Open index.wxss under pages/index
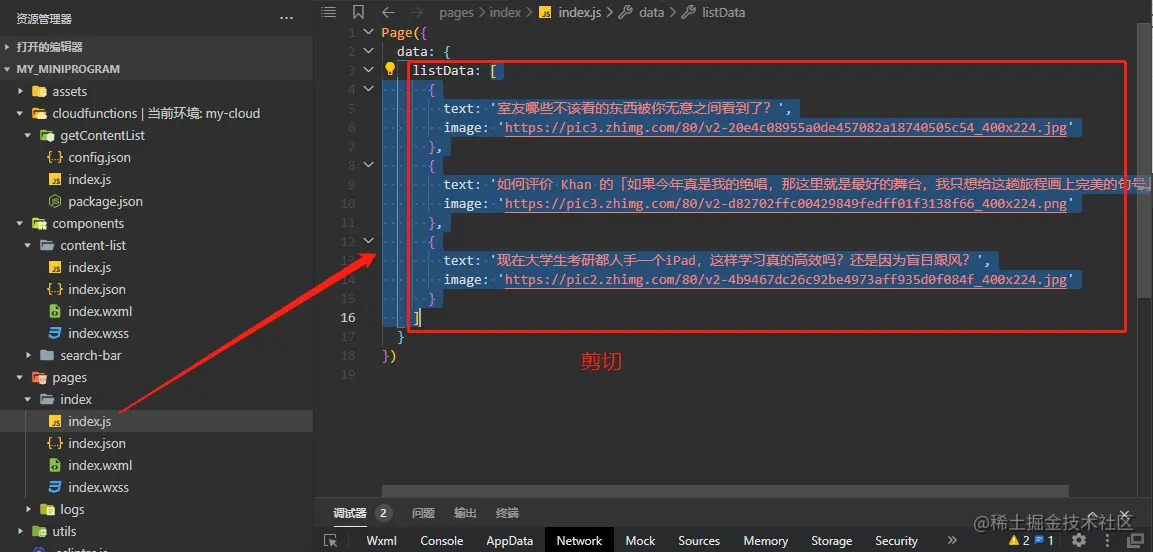The image size is (1153, 552). coord(99,487)
